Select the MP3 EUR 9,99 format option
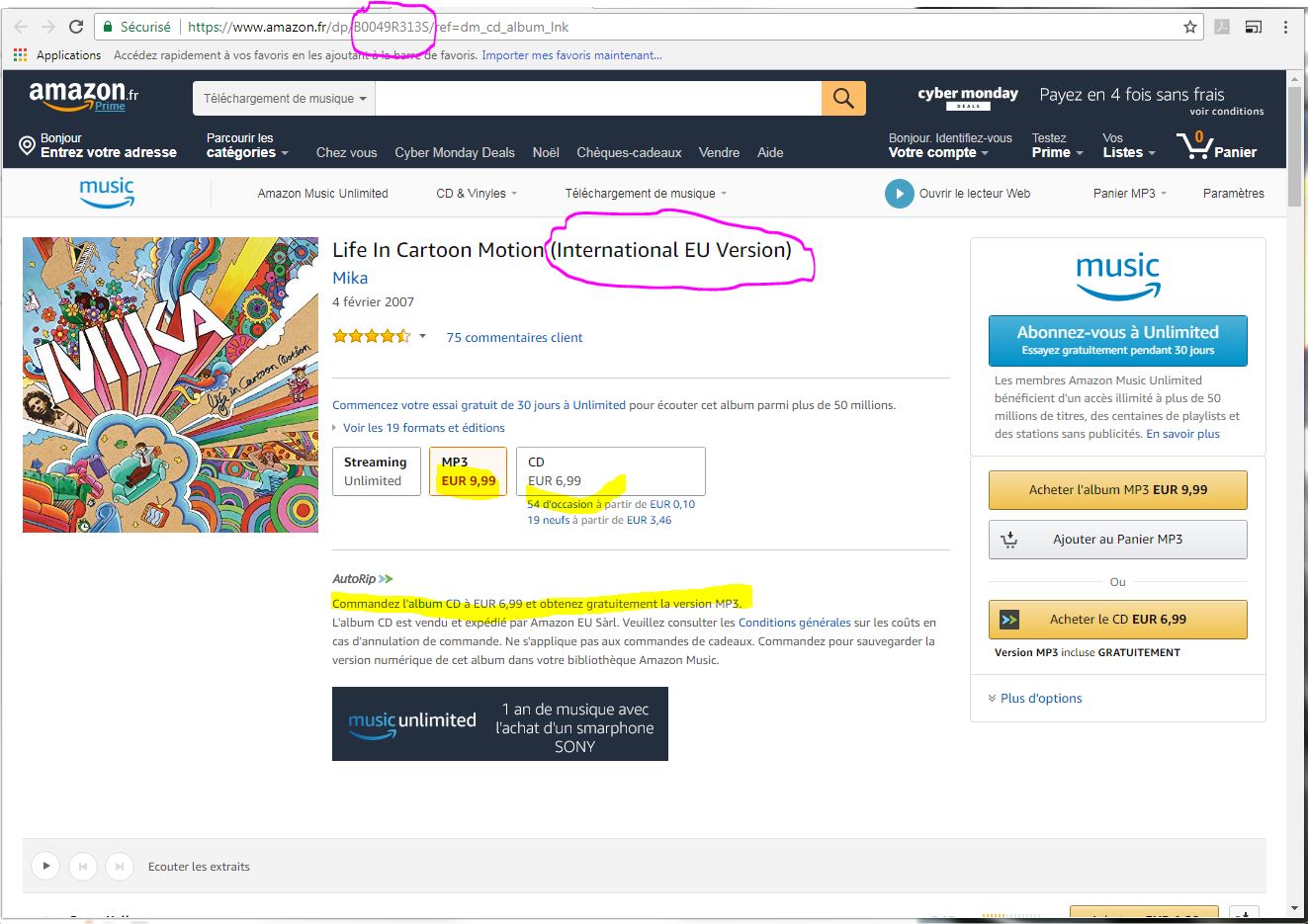Screen dimensions: 1308x924 click(468, 471)
